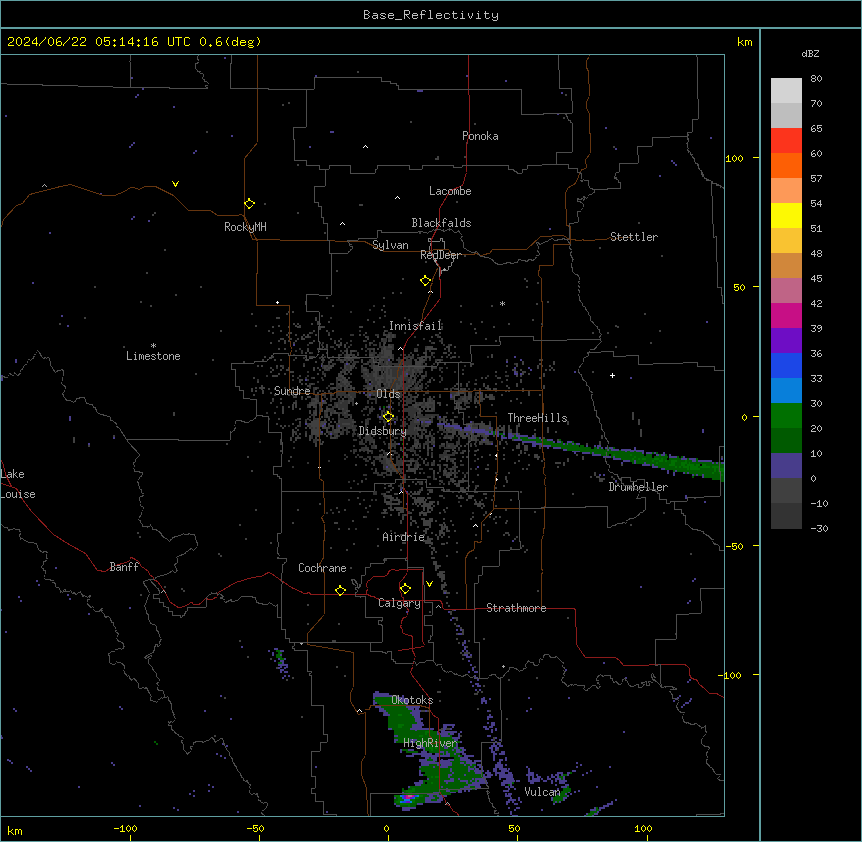Click the Blackfalds label
862x842 pixels.
pyautogui.click(x=441, y=223)
